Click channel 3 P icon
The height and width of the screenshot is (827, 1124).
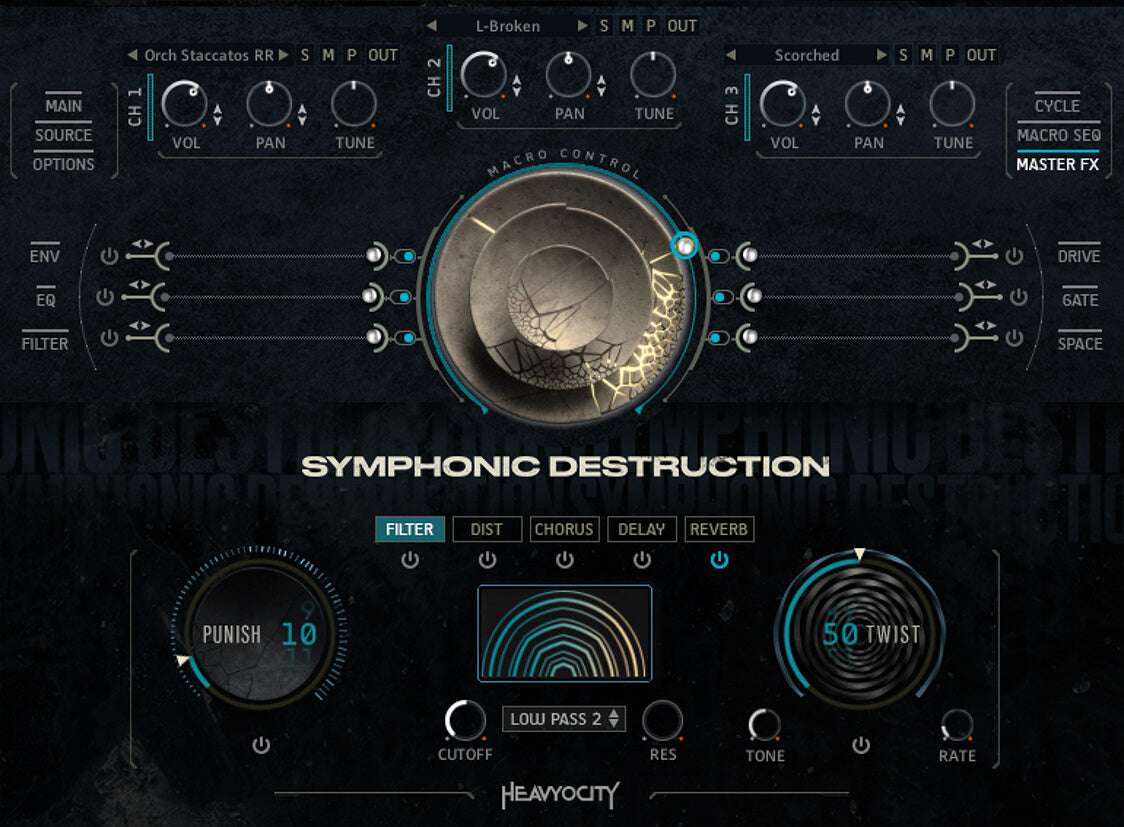(x=949, y=55)
